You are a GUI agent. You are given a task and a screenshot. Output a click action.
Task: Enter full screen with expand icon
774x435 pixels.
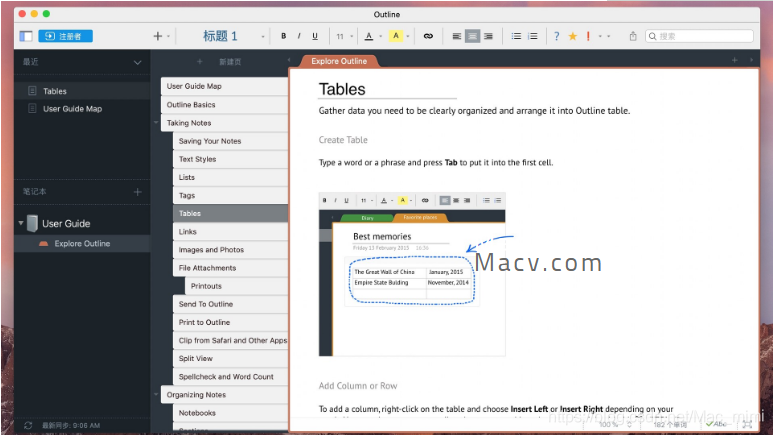tap(747, 424)
